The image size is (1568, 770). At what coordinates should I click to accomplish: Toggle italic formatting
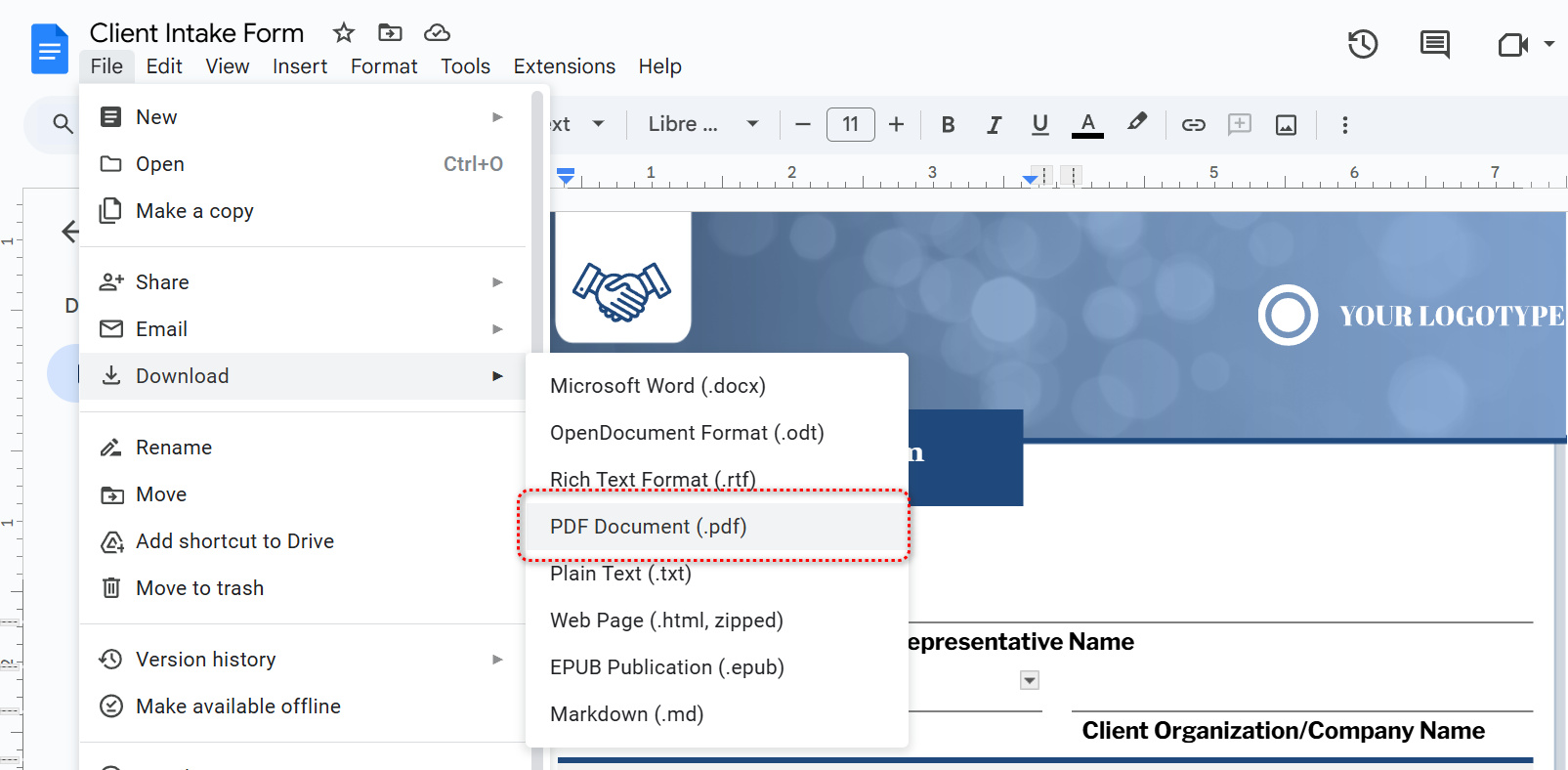coord(994,125)
